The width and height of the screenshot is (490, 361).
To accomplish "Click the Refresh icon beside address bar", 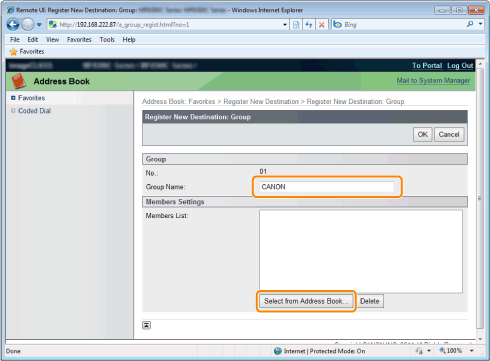I will 309,25.
